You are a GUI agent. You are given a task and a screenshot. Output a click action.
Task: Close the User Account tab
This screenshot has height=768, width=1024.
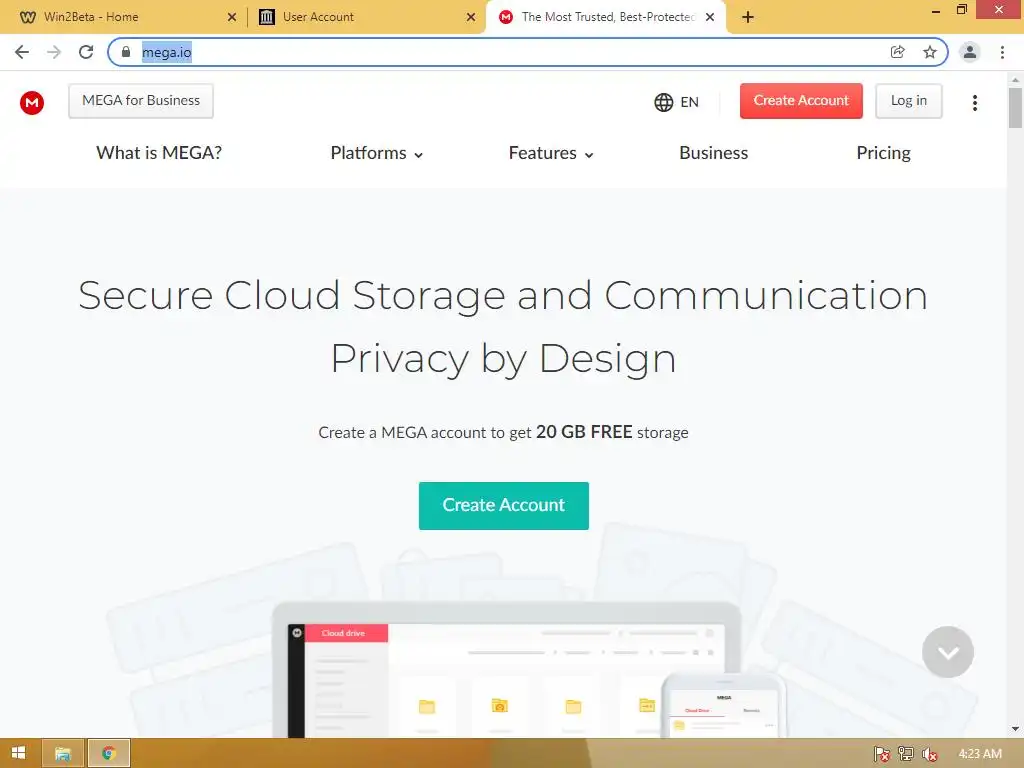[x=471, y=17]
